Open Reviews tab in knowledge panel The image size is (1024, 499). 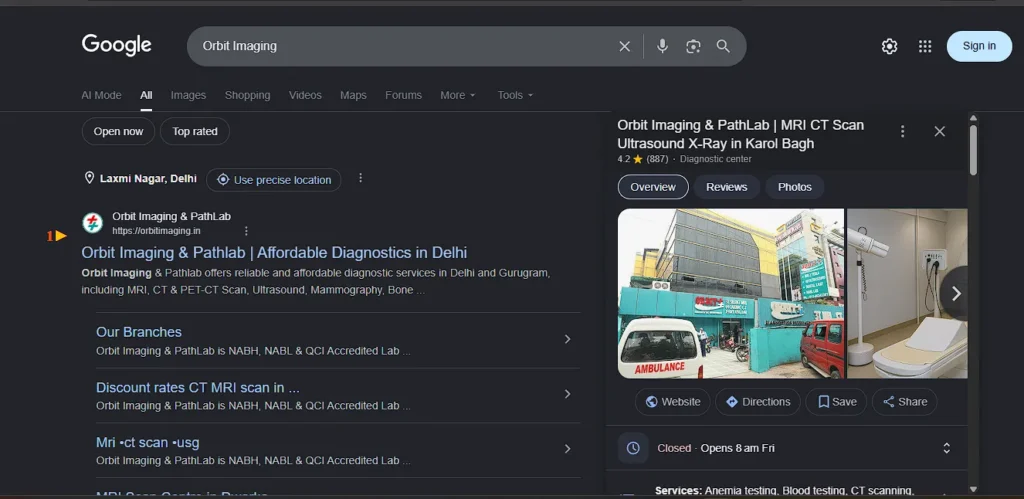pos(726,187)
